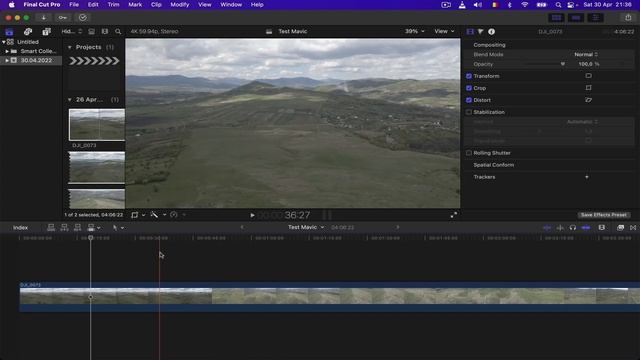The image size is (640, 360).
Task: Open the Blend Mode Normal dropdown
Action: click(586, 54)
